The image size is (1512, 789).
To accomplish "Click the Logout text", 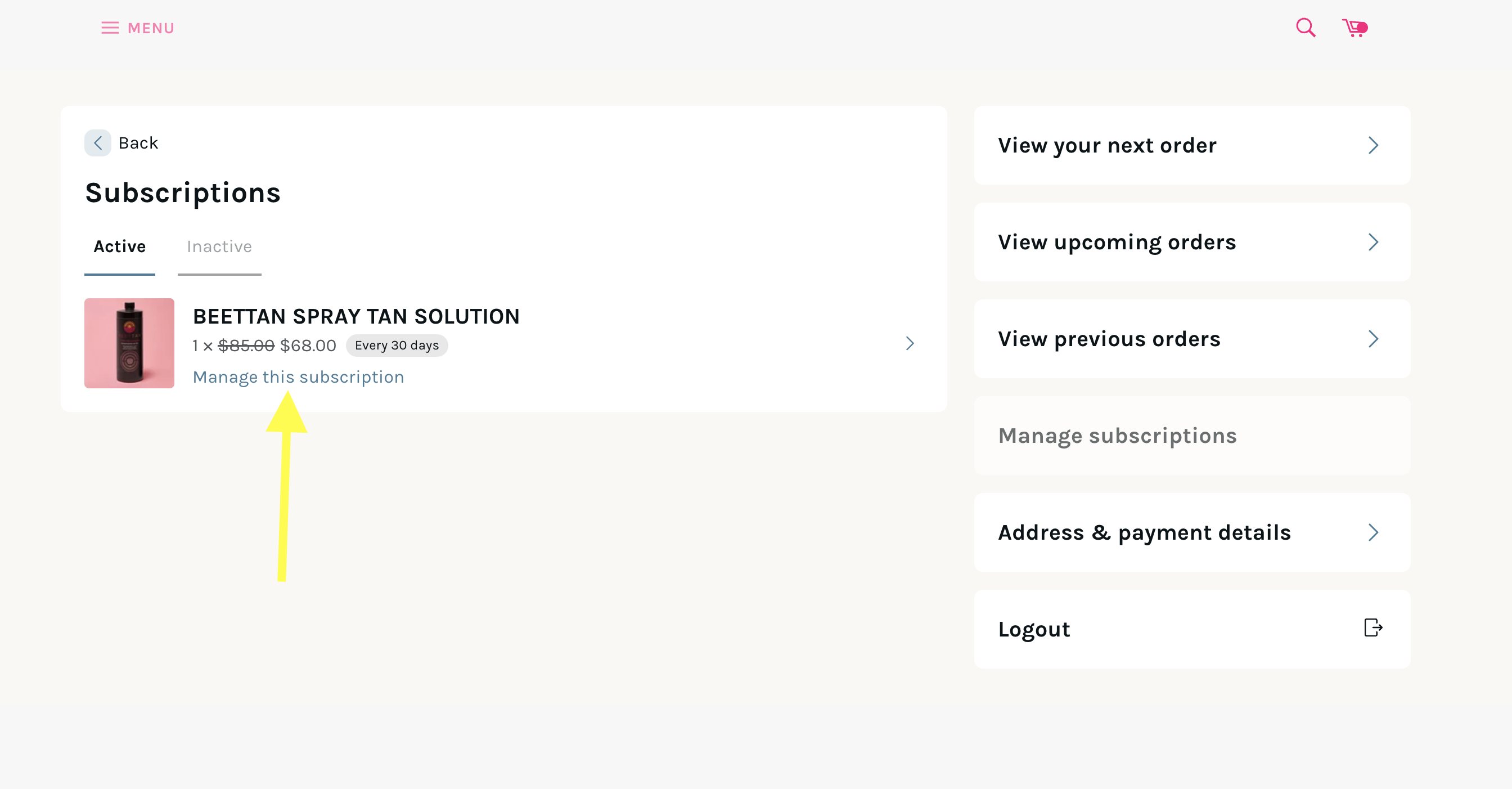I will coord(1034,629).
